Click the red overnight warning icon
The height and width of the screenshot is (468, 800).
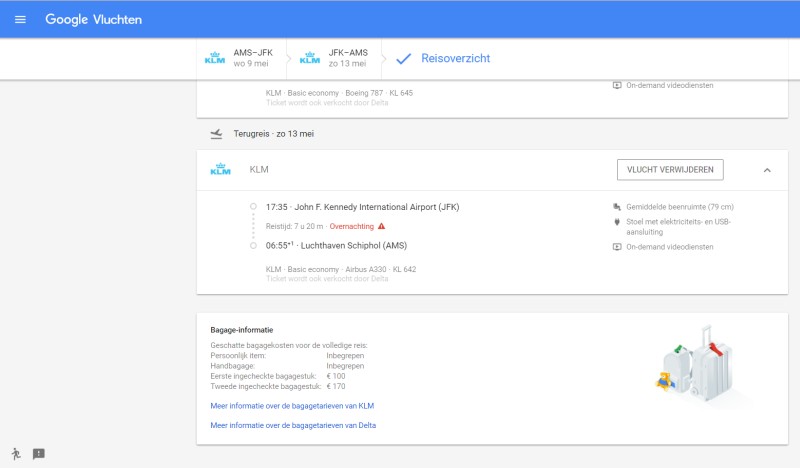(381, 226)
